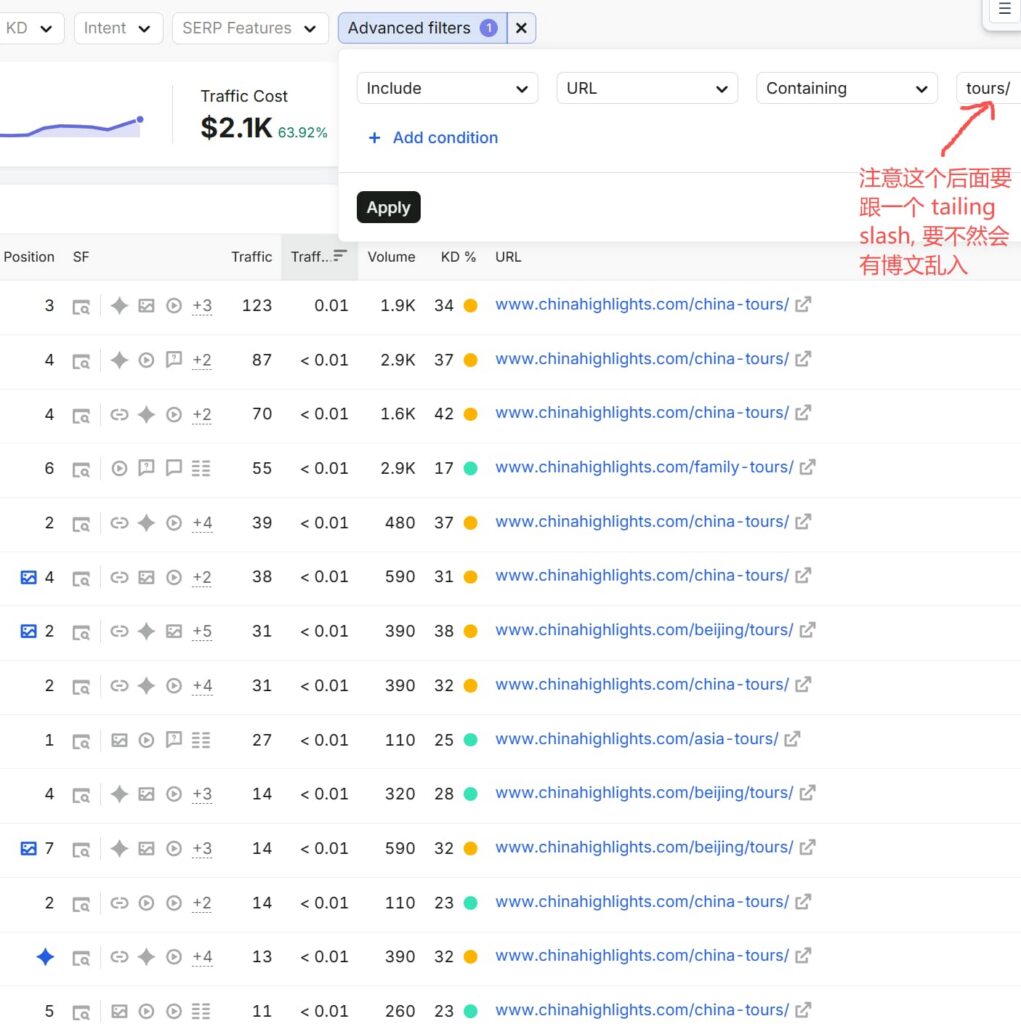
Task: Click green KD dot in KD 17 row
Action: coord(470,468)
